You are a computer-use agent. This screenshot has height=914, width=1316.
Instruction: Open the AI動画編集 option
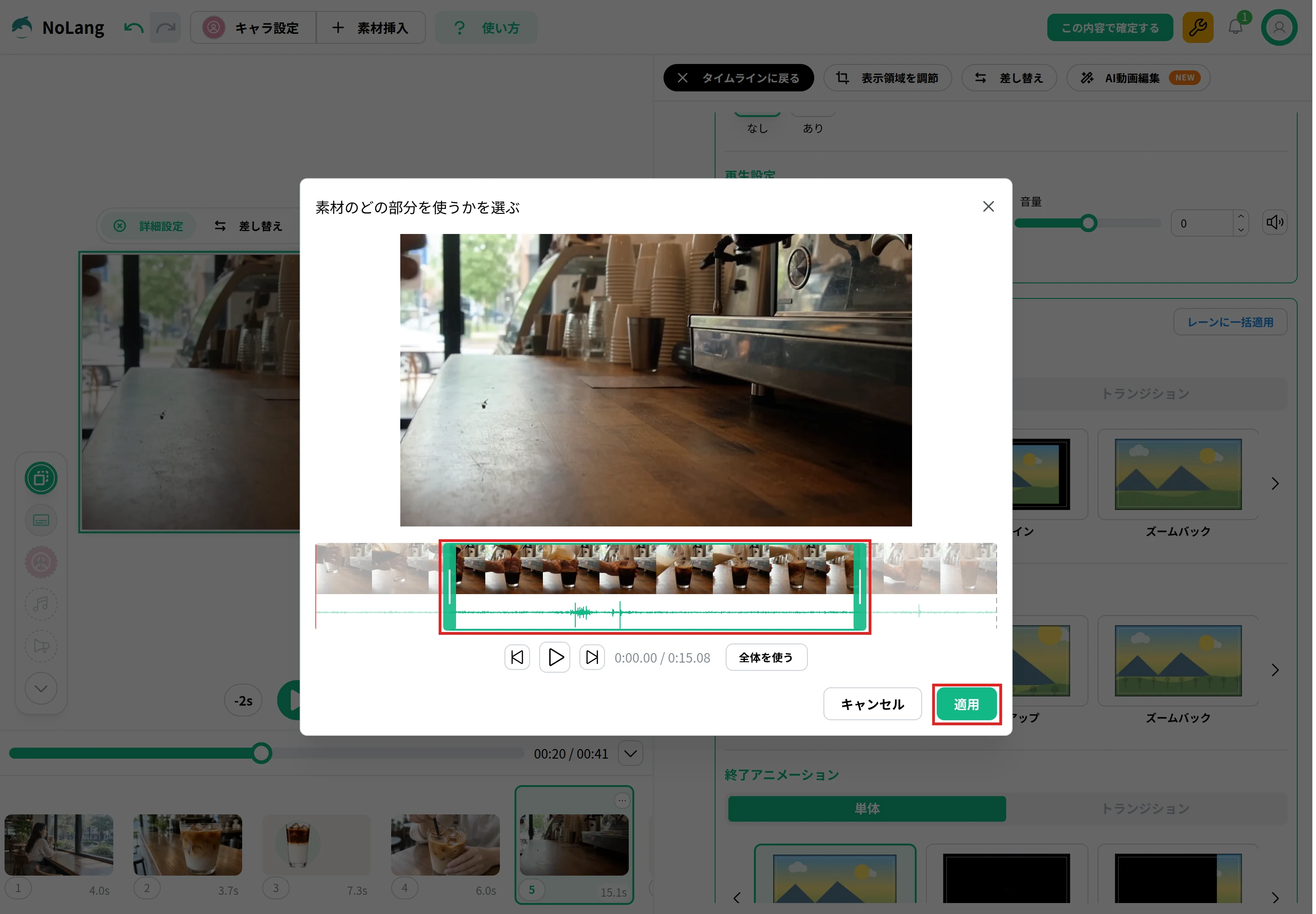click(1138, 78)
